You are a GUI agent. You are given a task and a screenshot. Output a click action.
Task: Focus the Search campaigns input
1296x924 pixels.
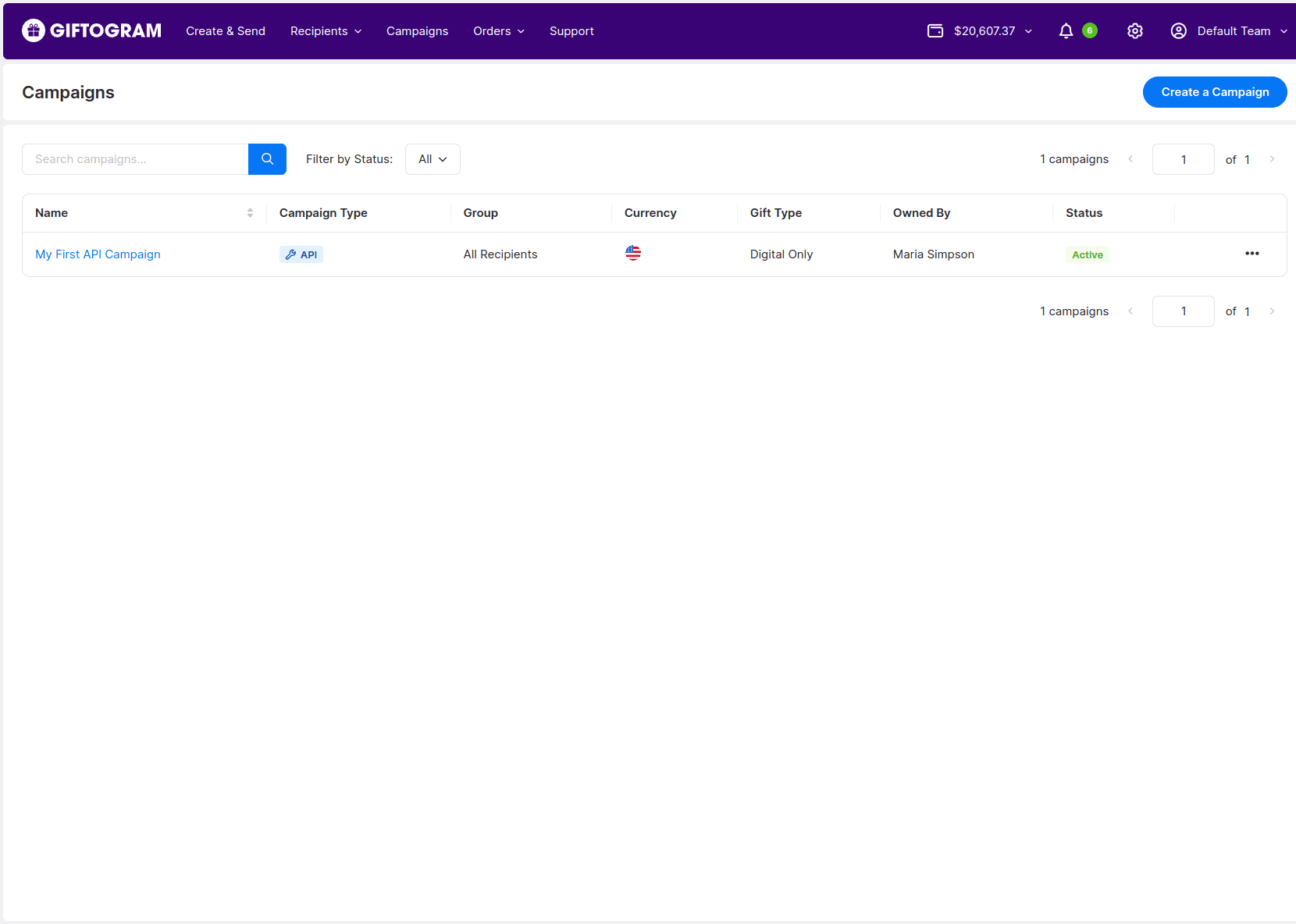tap(135, 159)
